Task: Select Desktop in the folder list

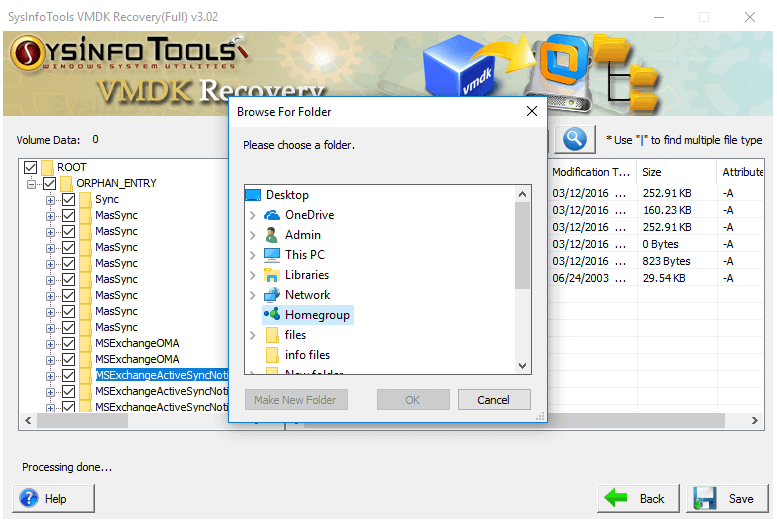Action: [287, 195]
